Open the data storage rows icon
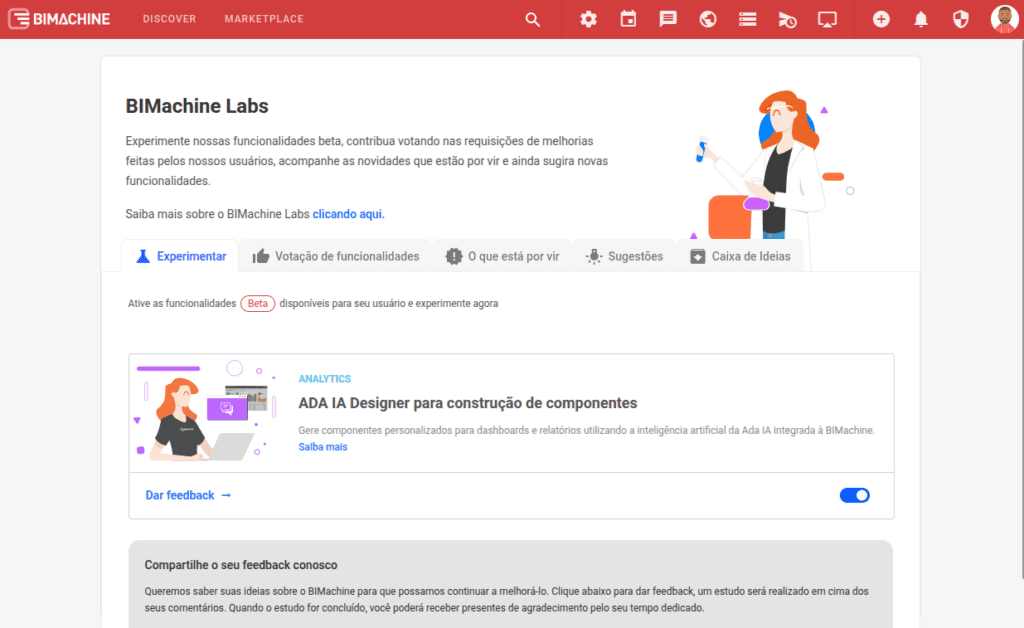Image resolution: width=1024 pixels, height=628 pixels. pos(747,19)
